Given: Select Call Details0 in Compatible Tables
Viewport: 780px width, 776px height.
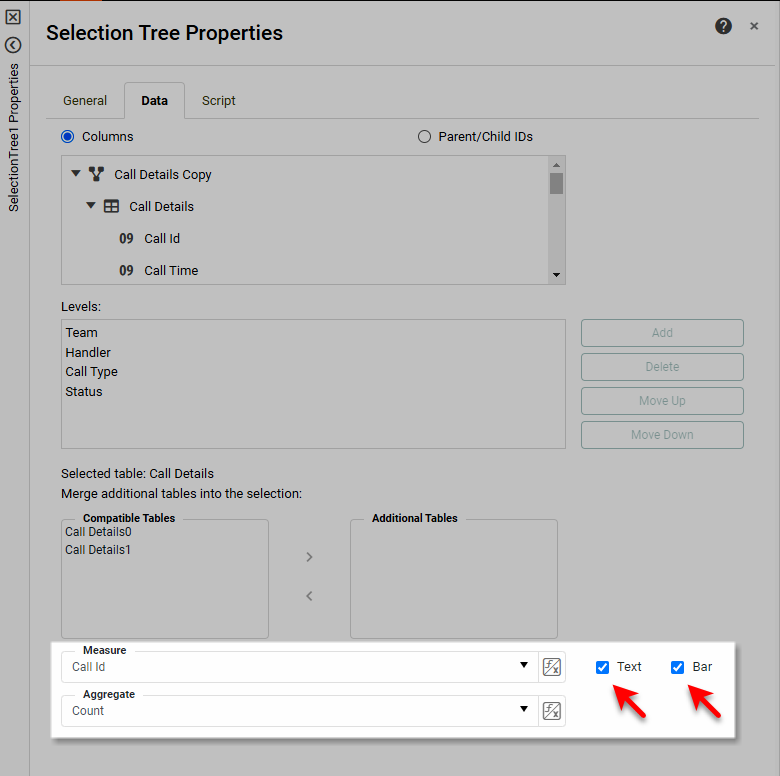Looking at the screenshot, I should (x=98, y=532).
